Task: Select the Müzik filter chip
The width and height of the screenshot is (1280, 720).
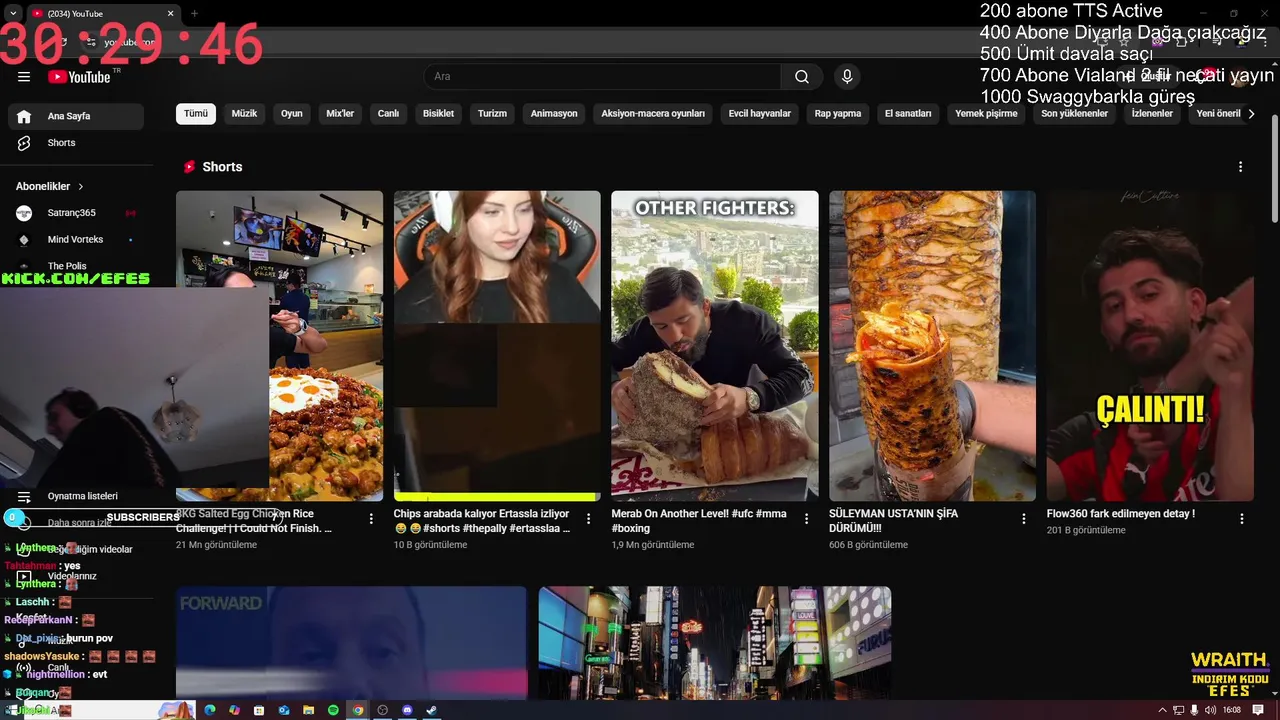Action: (x=245, y=114)
